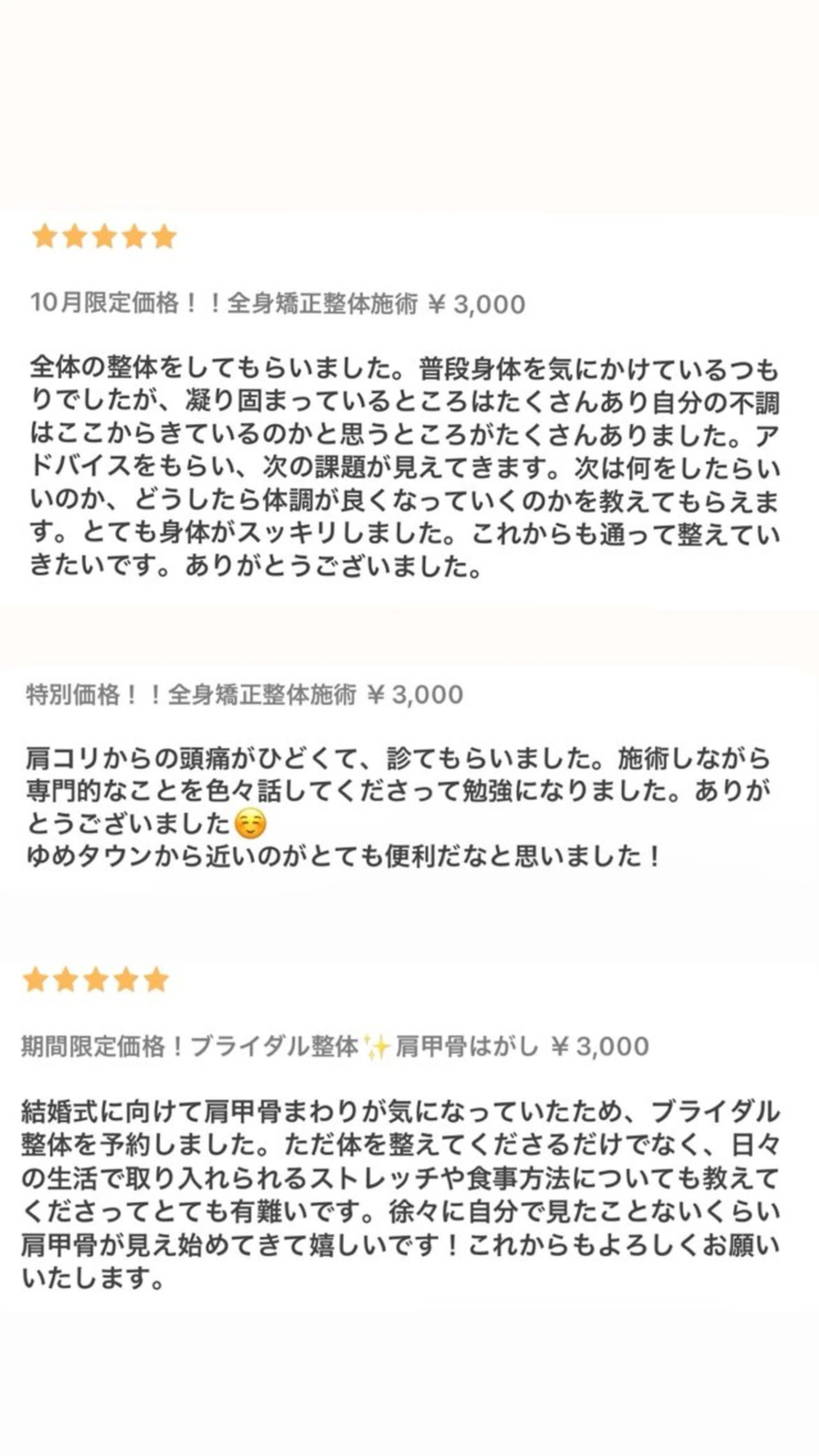Click the first star of the top review
This screenshot has width=819, height=1456.
coord(44,236)
